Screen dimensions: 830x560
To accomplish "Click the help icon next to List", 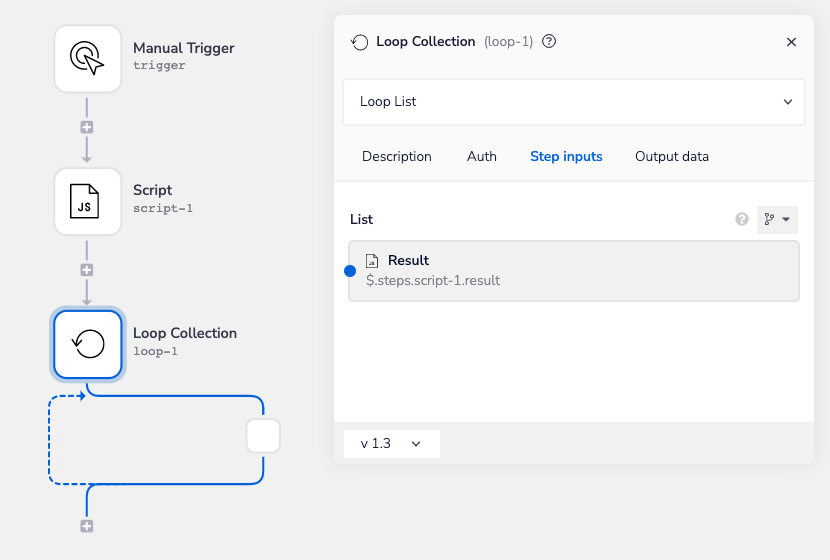I will (x=742, y=219).
